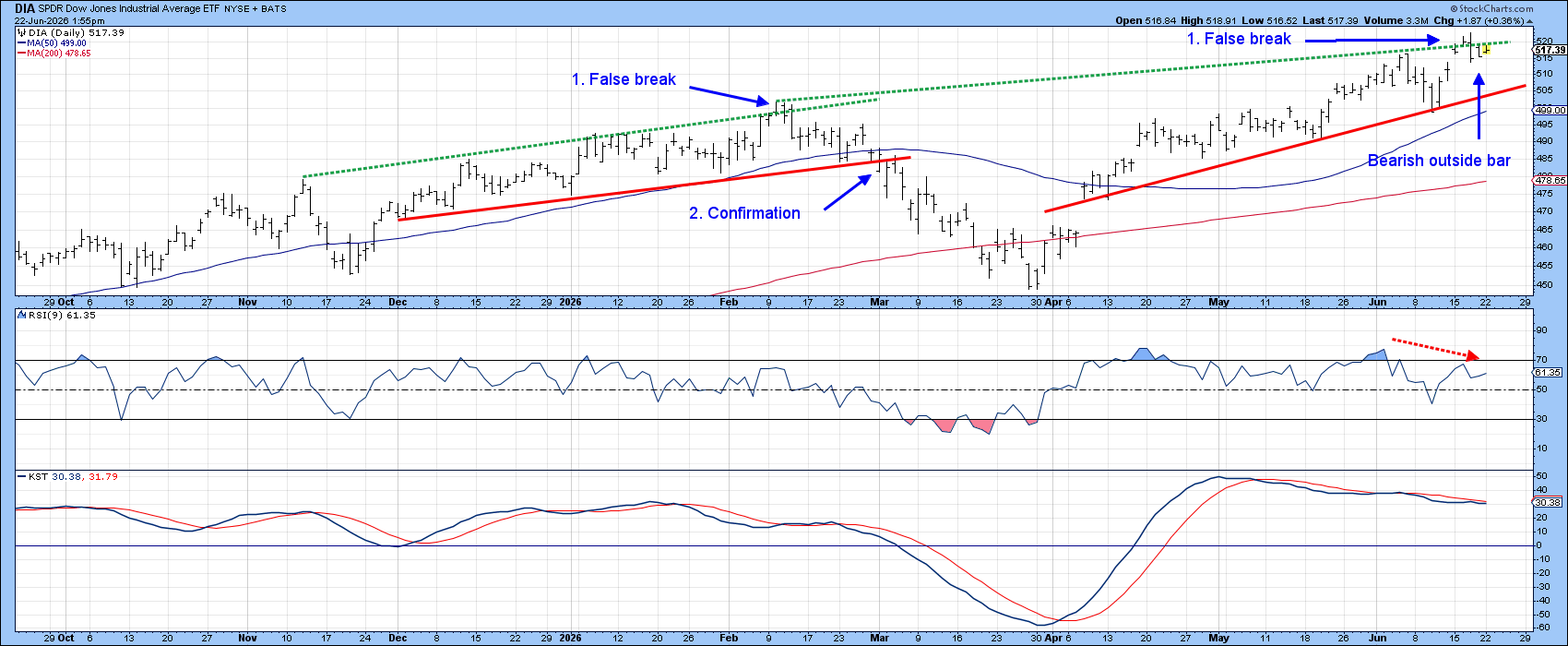Click the 485 label on the price axis

point(1542,159)
